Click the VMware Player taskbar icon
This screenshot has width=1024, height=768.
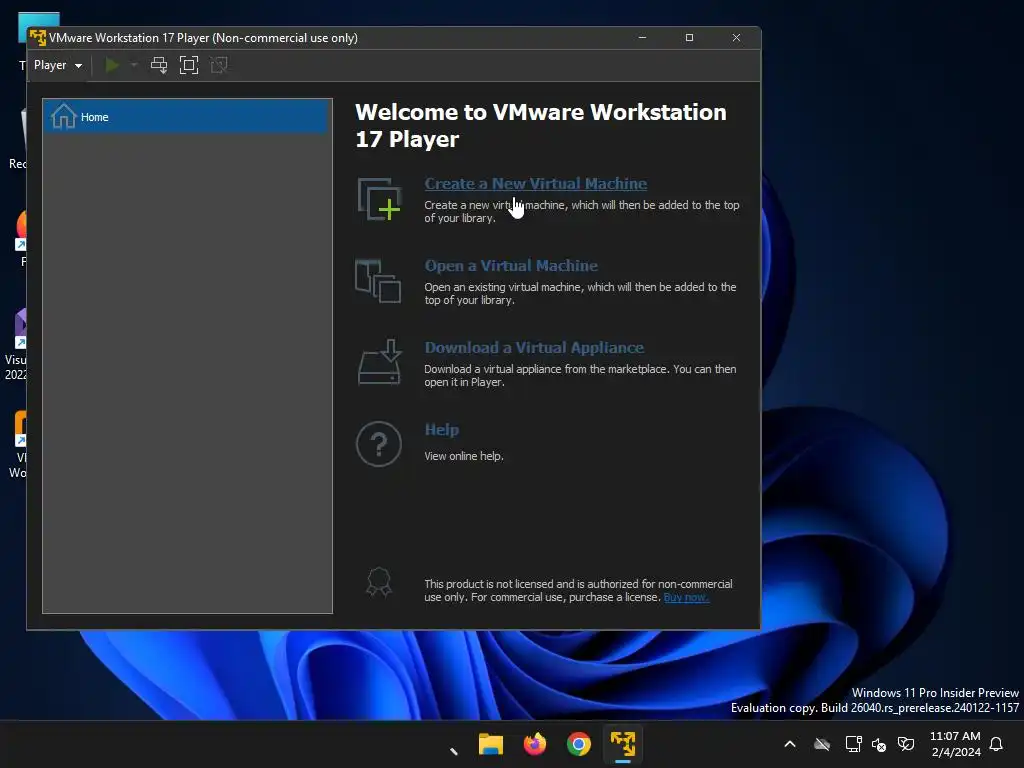(x=622, y=744)
